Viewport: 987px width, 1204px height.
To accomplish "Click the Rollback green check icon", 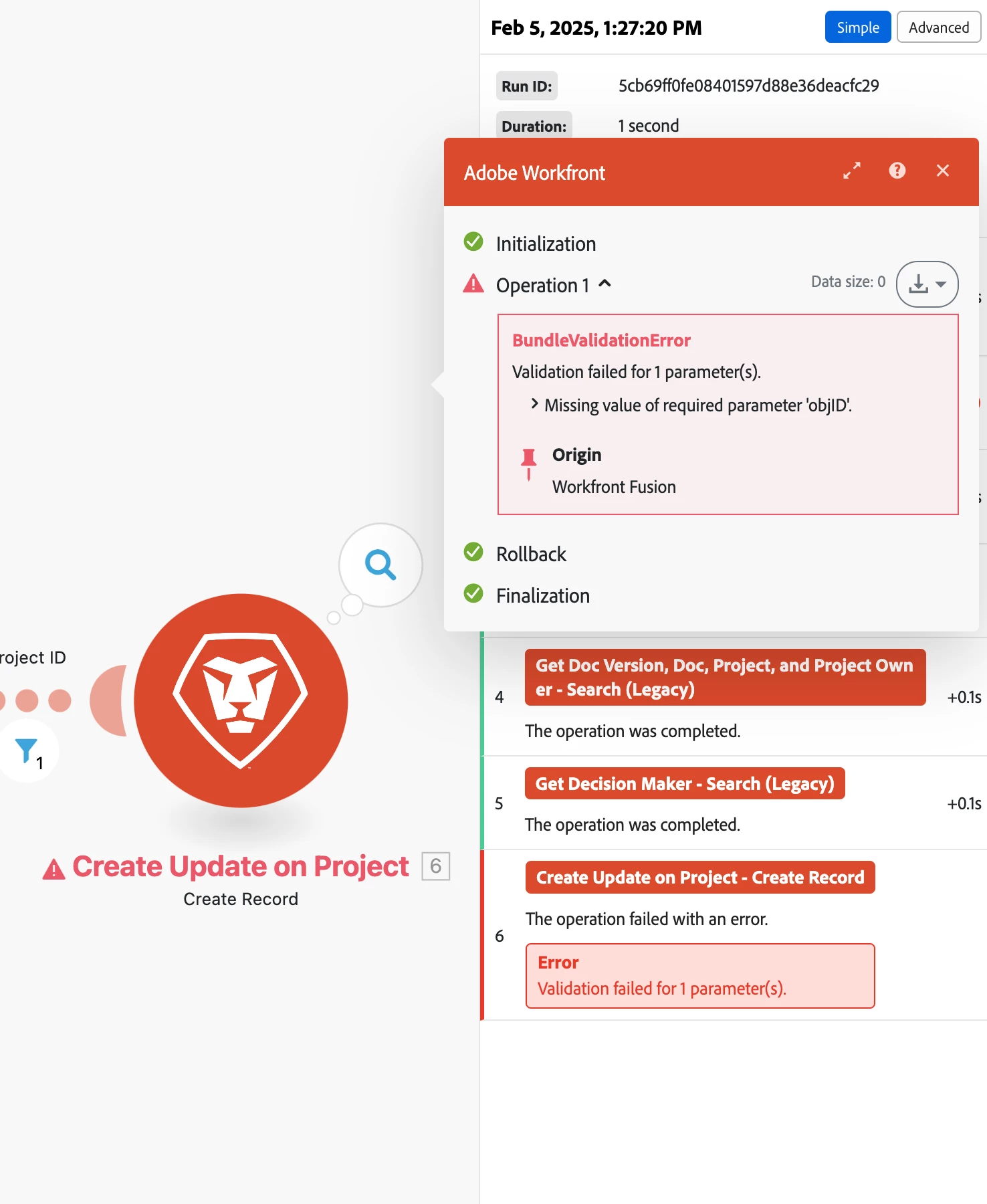I will coord(473,552).
